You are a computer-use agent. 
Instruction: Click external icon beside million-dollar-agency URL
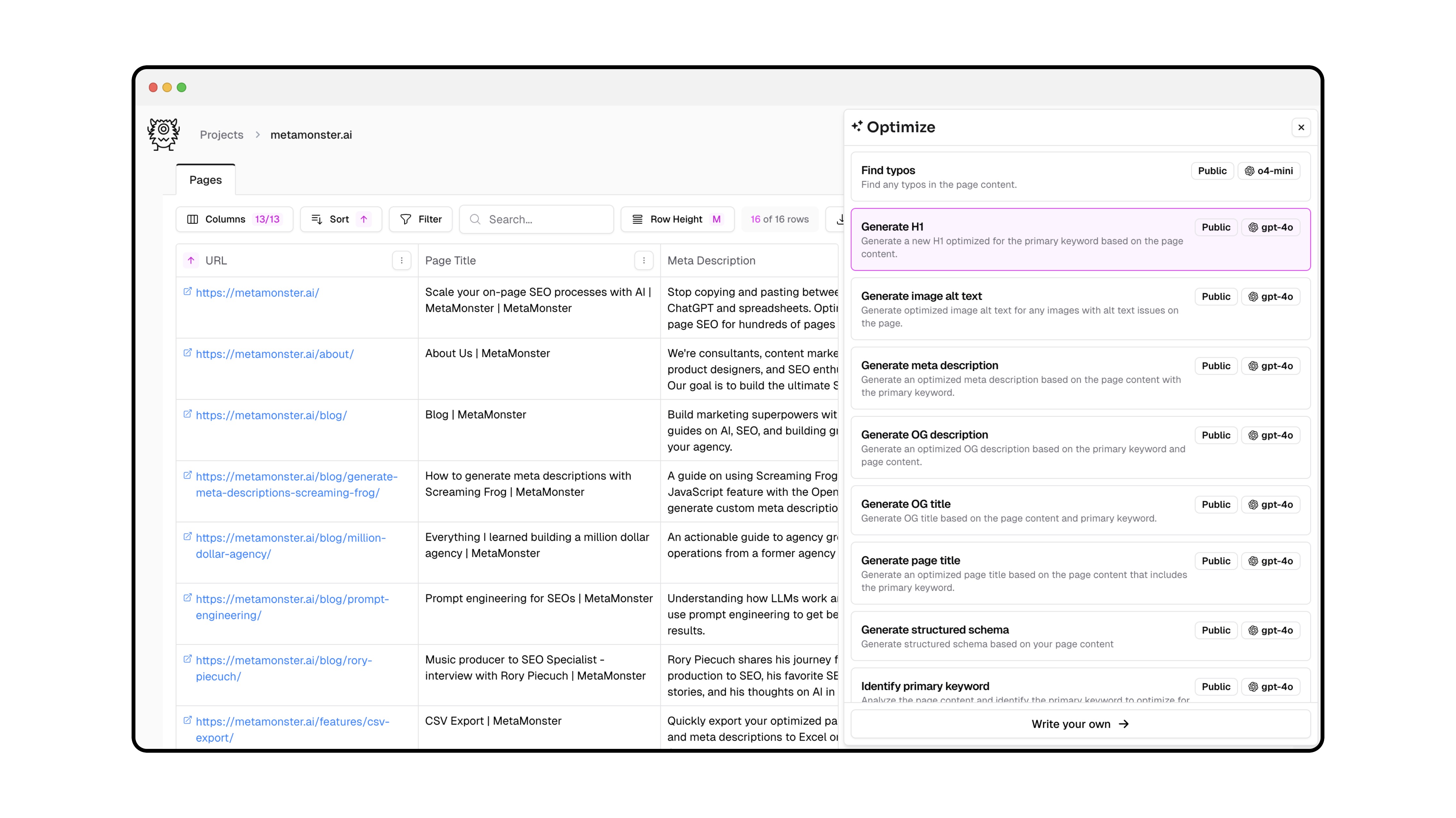click(188, 537)
